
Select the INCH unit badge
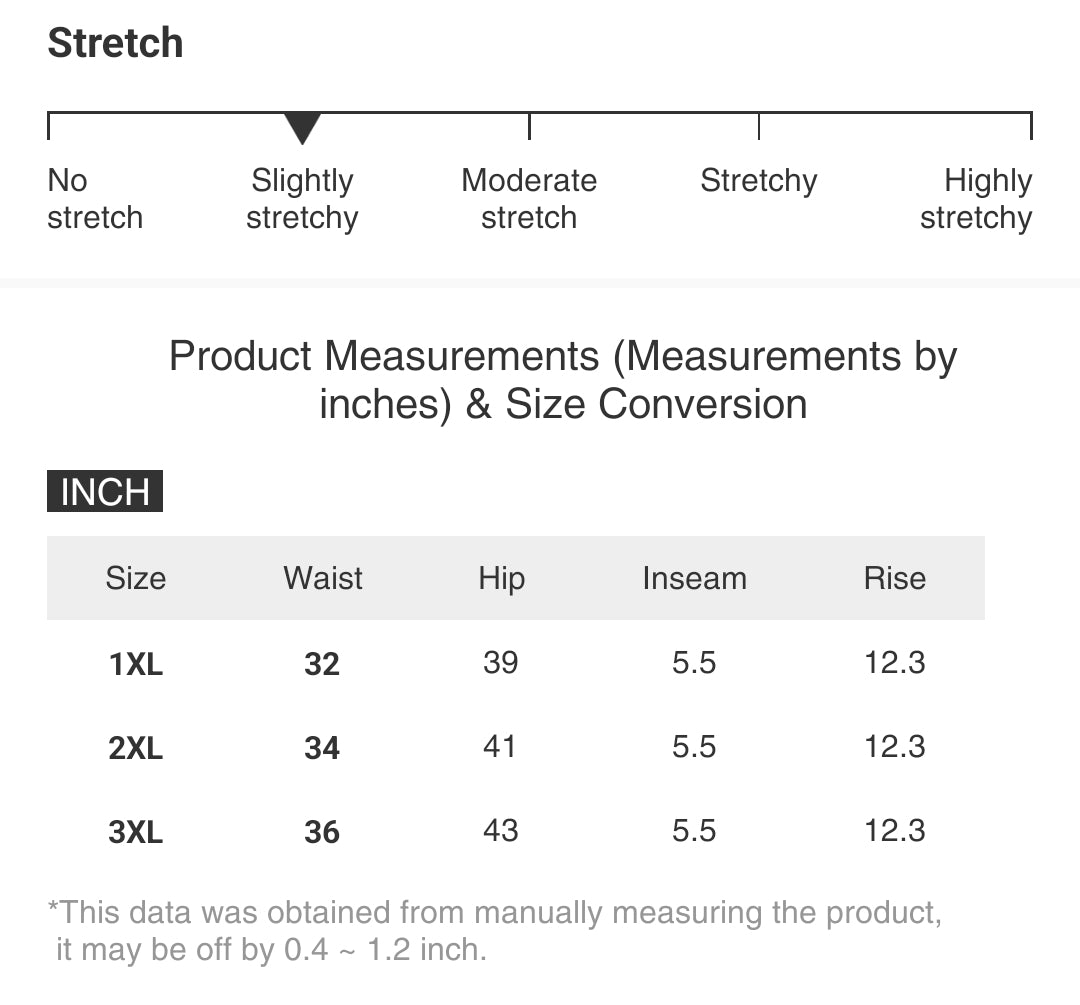105,492
